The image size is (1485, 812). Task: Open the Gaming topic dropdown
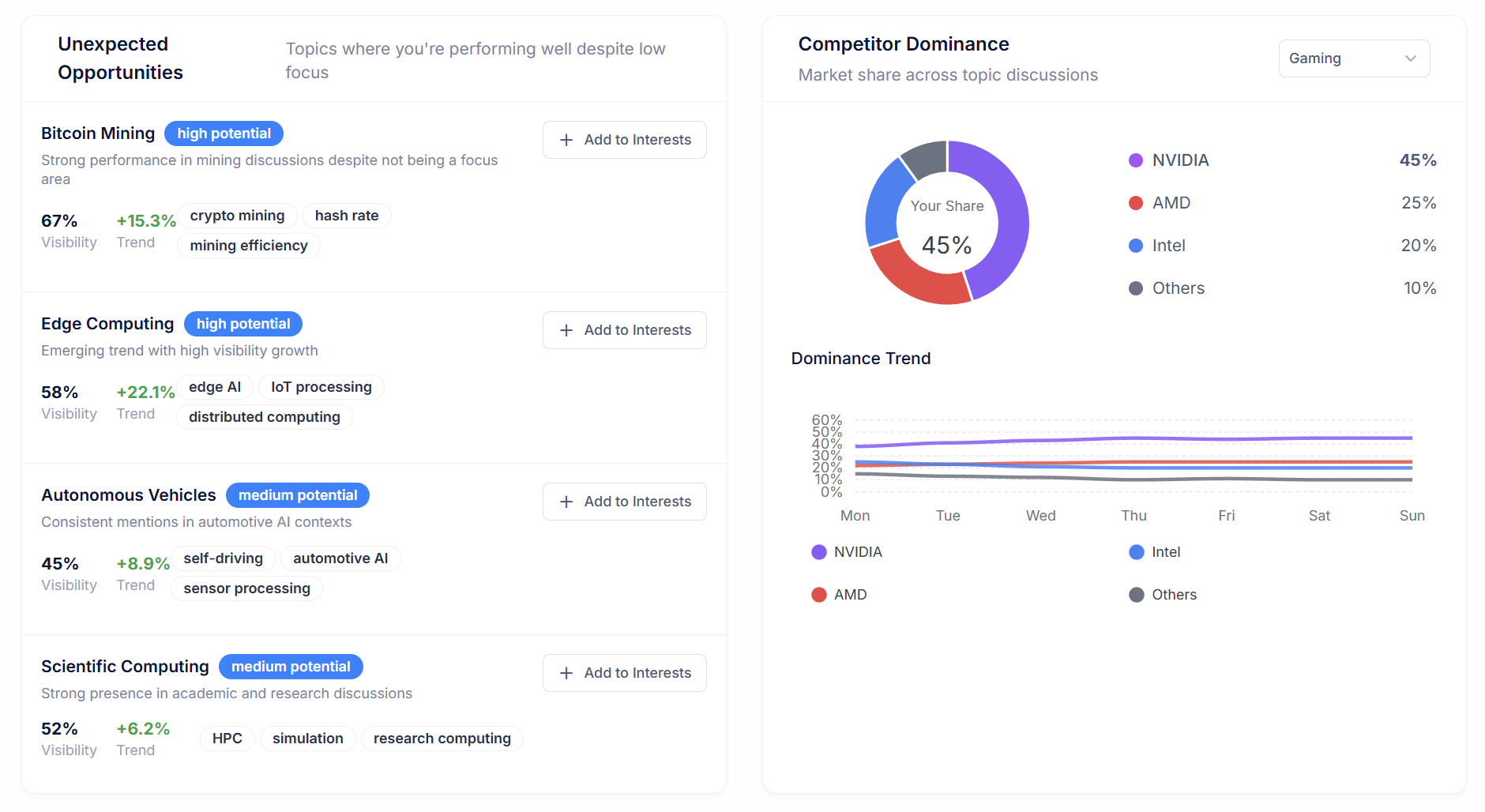[1354, 58]
